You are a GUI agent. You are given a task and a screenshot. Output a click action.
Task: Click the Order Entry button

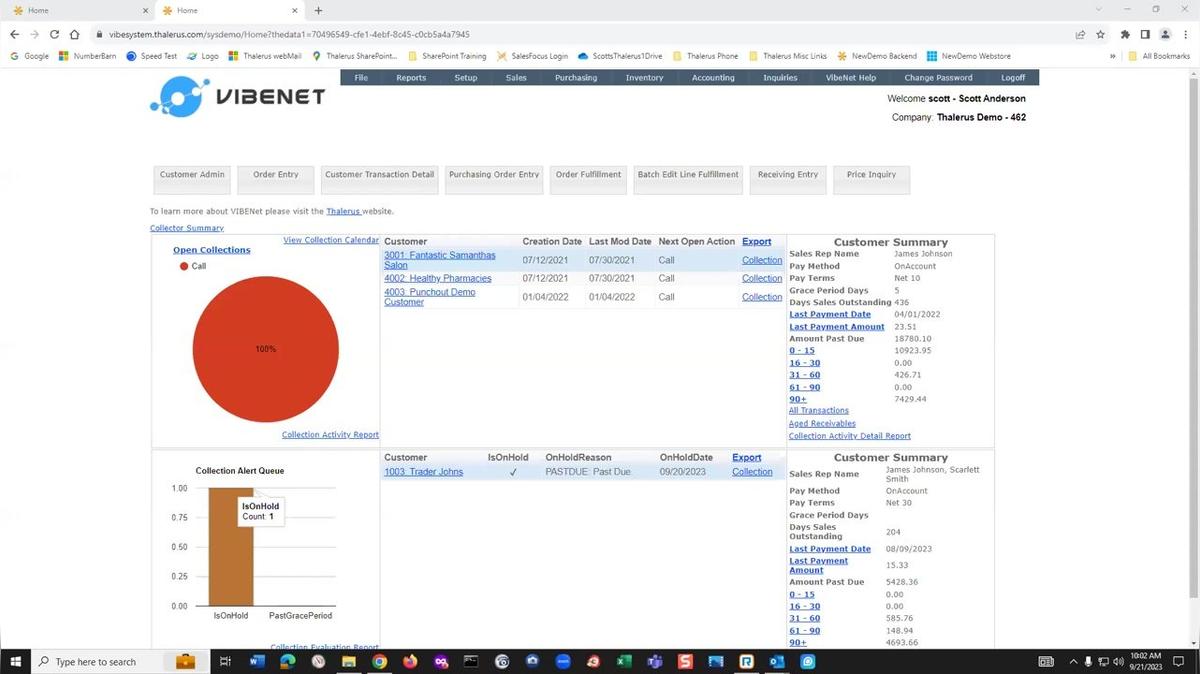(276, 175)
